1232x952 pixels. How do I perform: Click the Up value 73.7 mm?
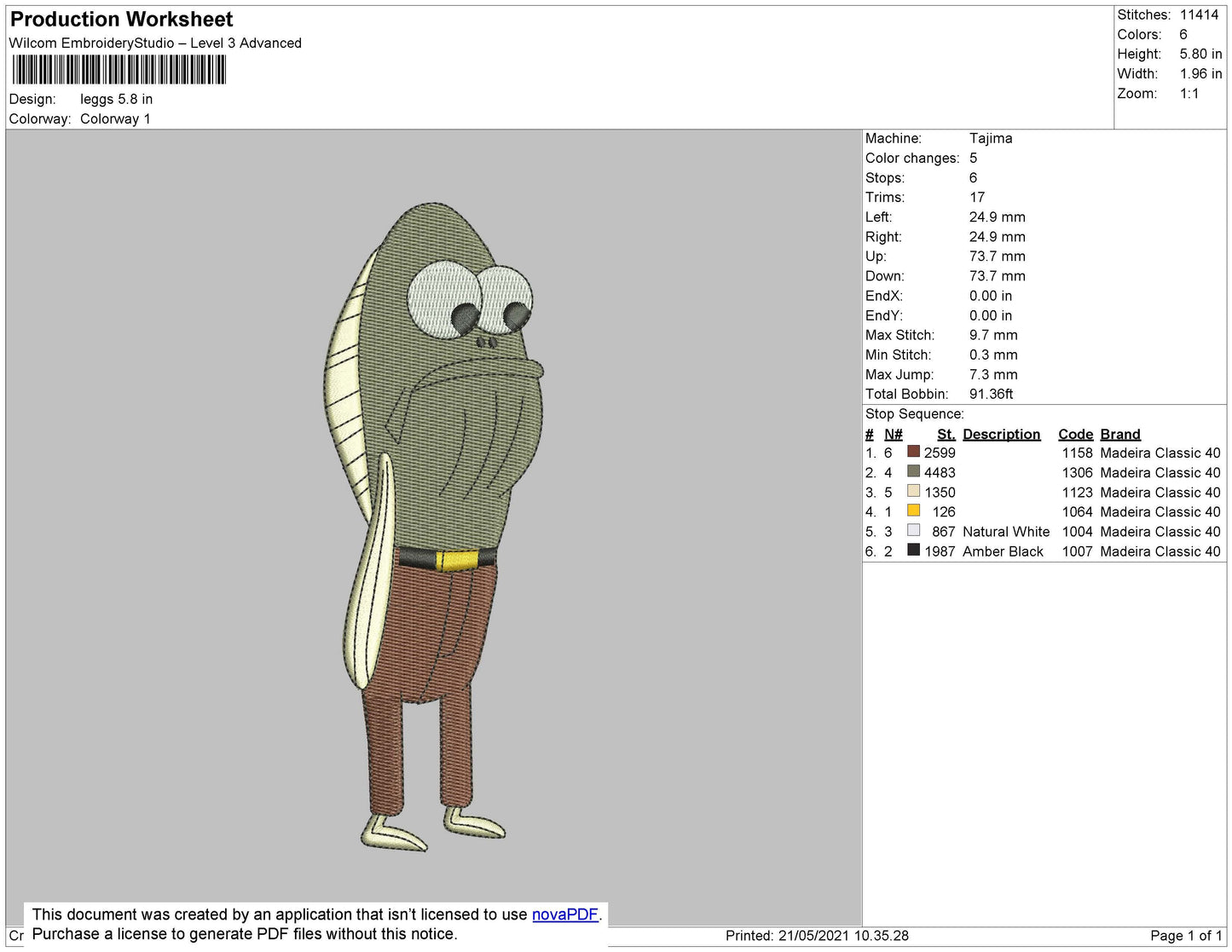998,256
